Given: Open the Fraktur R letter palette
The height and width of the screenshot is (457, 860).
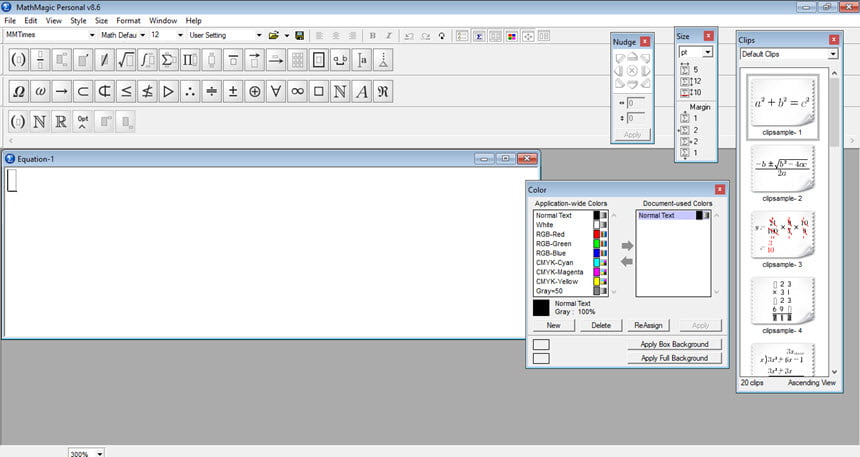Looking at the screenshot, I should [x=383, y=92].
